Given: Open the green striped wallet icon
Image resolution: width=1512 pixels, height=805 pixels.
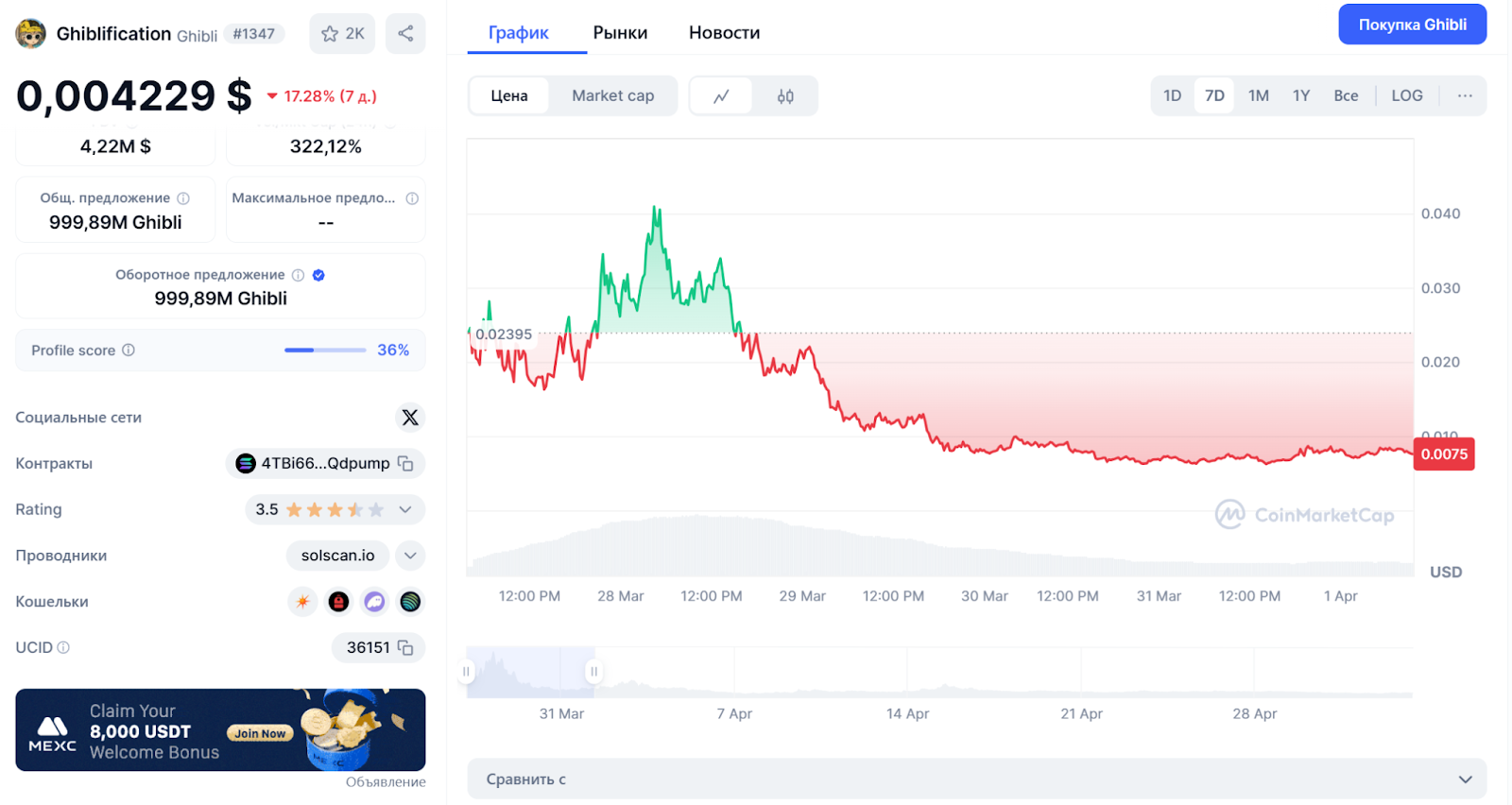Looking at the screenshot, I should coord(410,602).
